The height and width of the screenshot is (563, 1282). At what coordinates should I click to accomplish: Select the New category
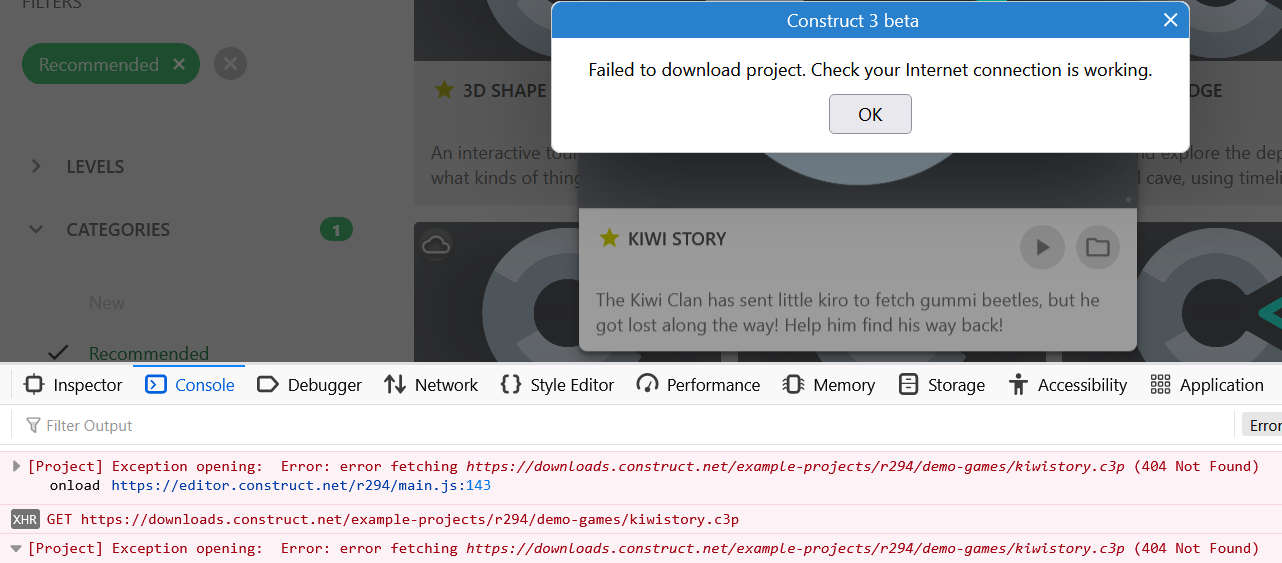click(107, 302)
